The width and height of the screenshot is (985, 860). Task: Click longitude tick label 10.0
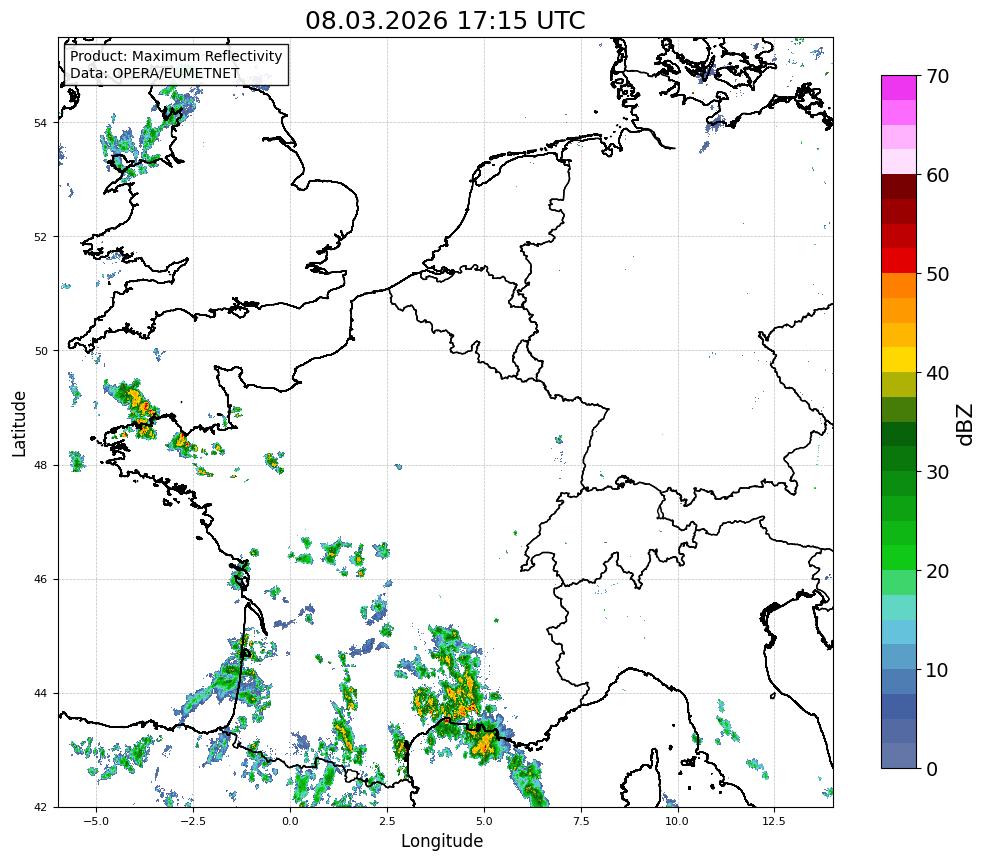click(x=677, y=821)
